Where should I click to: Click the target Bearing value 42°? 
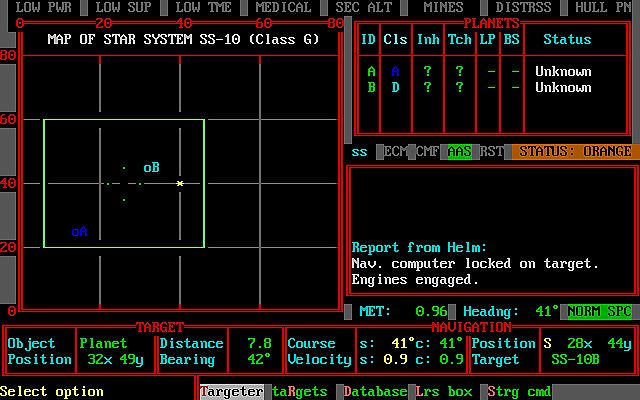click(x=259, y=359)
